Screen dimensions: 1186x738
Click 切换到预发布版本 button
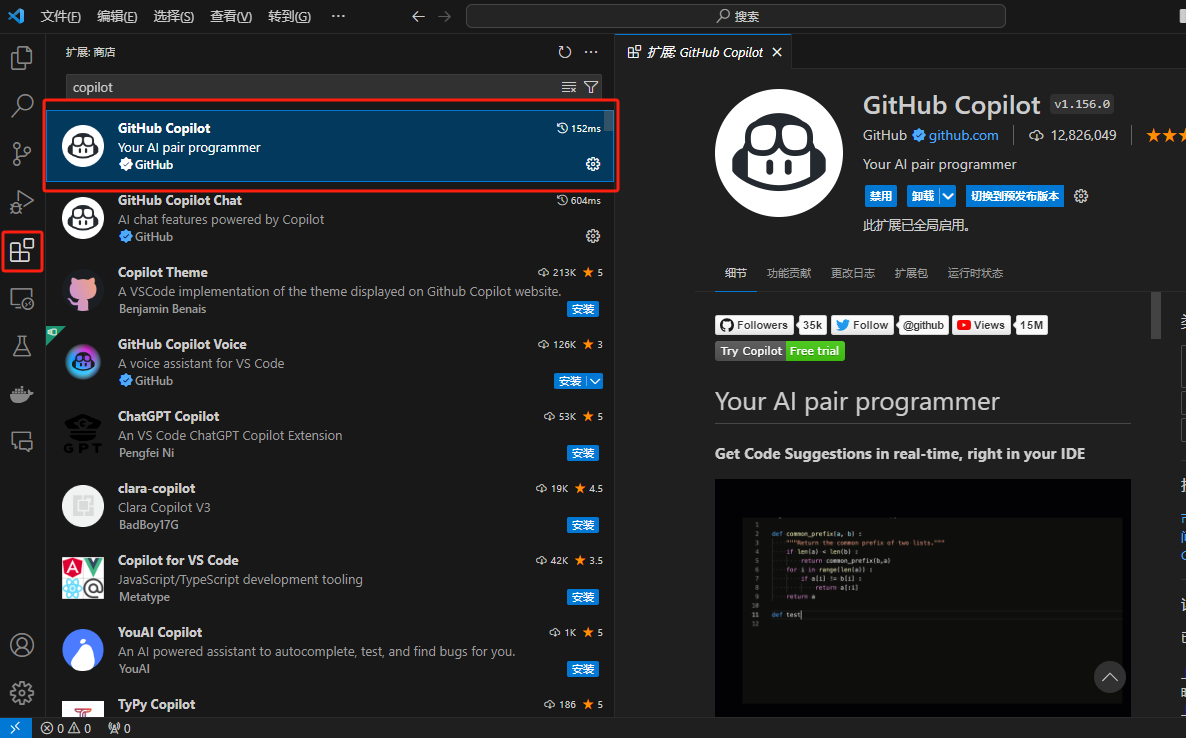pyautogui.click(x=1015, y=196)
